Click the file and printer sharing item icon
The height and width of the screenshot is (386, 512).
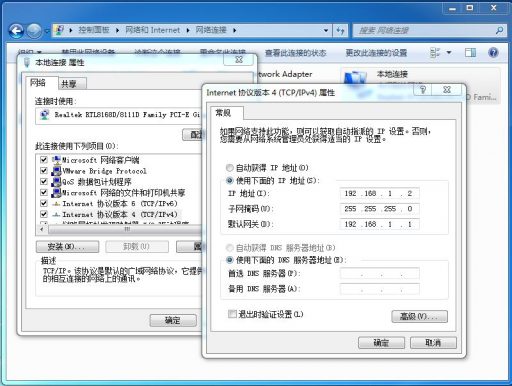(x=56, y=193)
